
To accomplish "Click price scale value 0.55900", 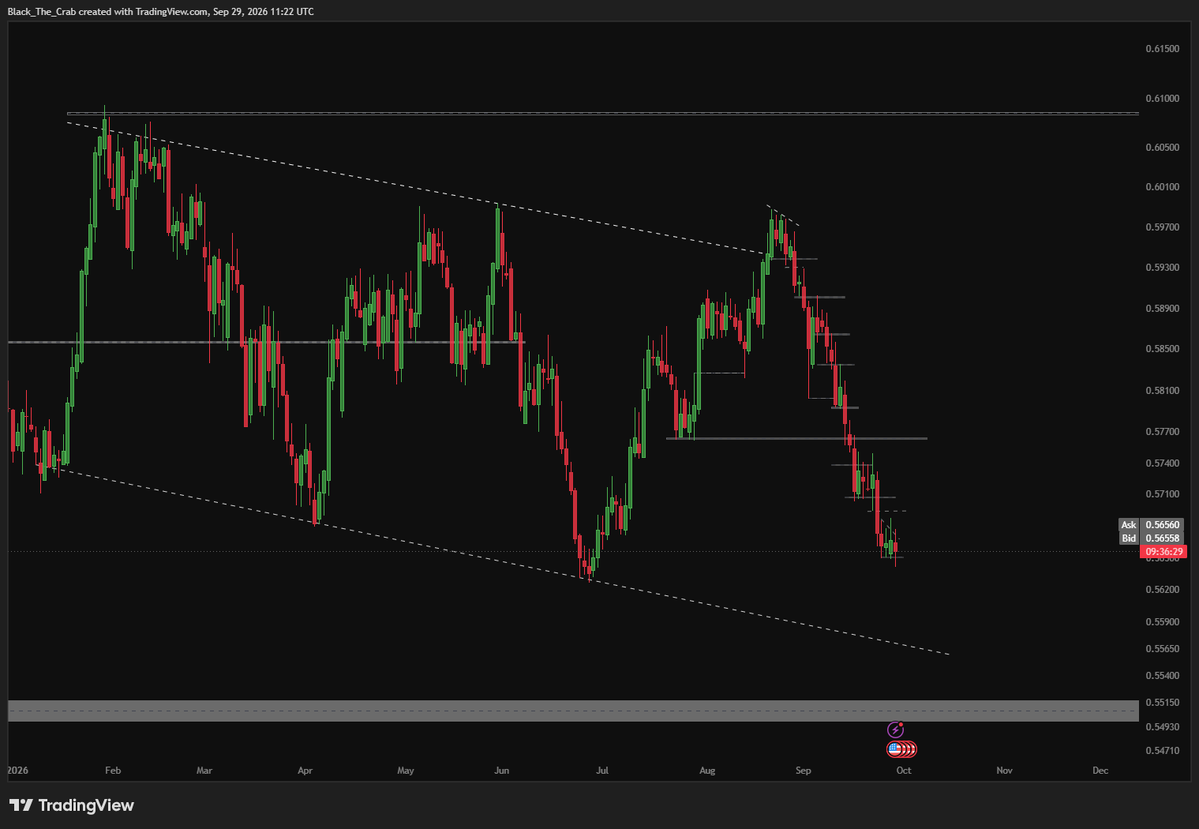I will coord(1162,622).
